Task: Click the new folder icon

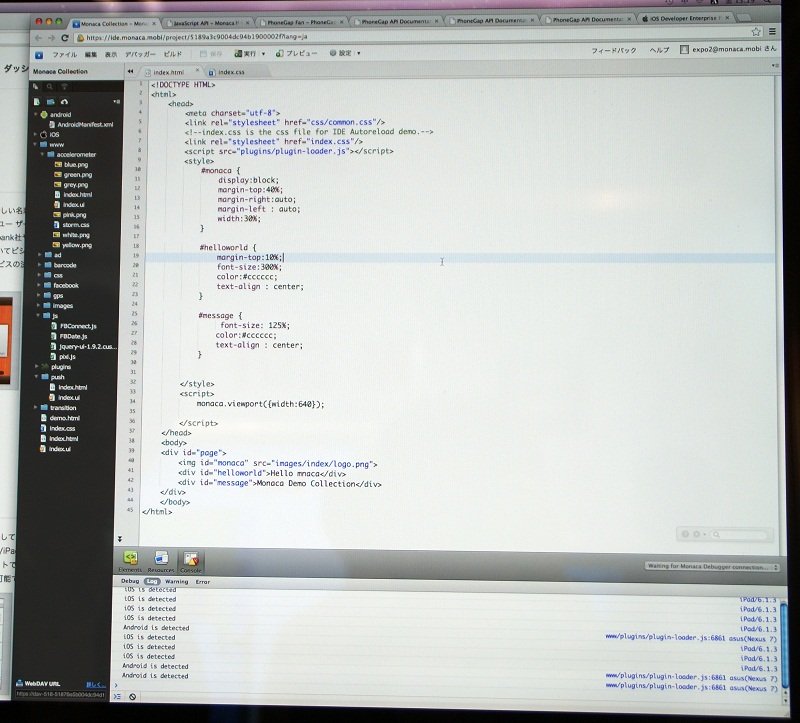Action: (x=51, y=102)
